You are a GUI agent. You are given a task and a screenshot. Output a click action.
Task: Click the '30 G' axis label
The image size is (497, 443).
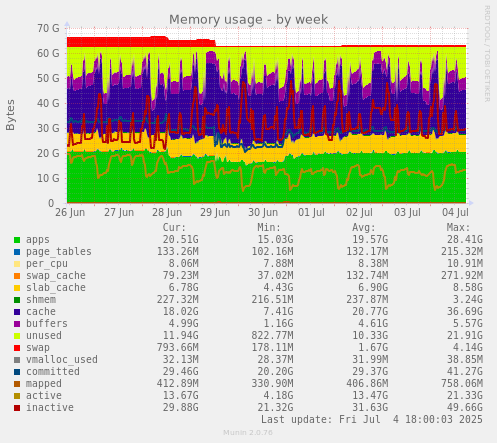coord(48,128)
